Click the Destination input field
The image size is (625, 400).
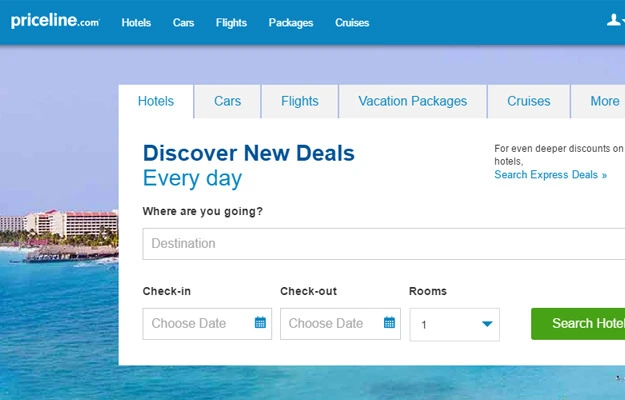pyautogui.click(x=380, y=243)
